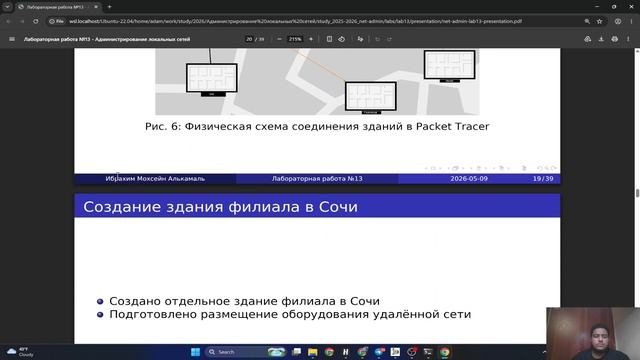The image size is (640, 360).
Task: Download the PDF file
Action: pos(601,39)
